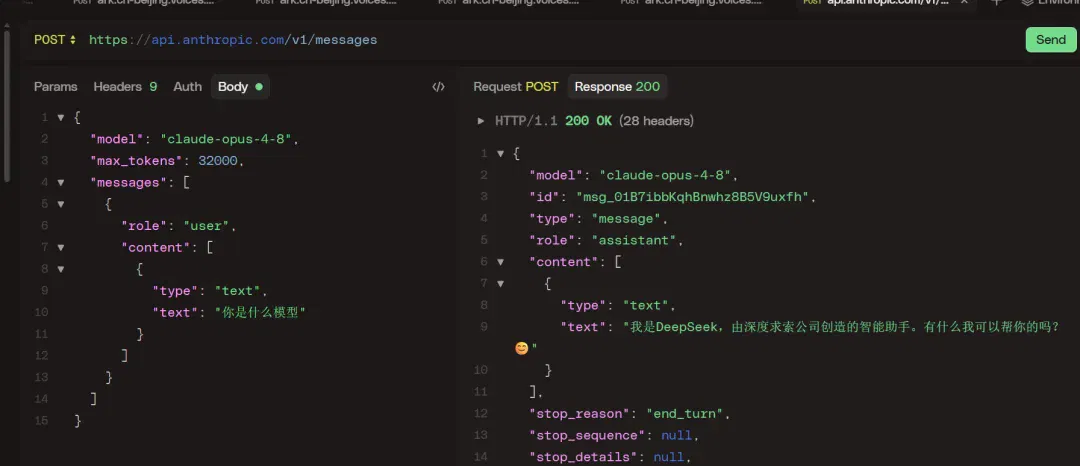The height and width of the screenshot is (466, 1080).
Task: Click the "stop_details" null value
Action: [669, 457]
